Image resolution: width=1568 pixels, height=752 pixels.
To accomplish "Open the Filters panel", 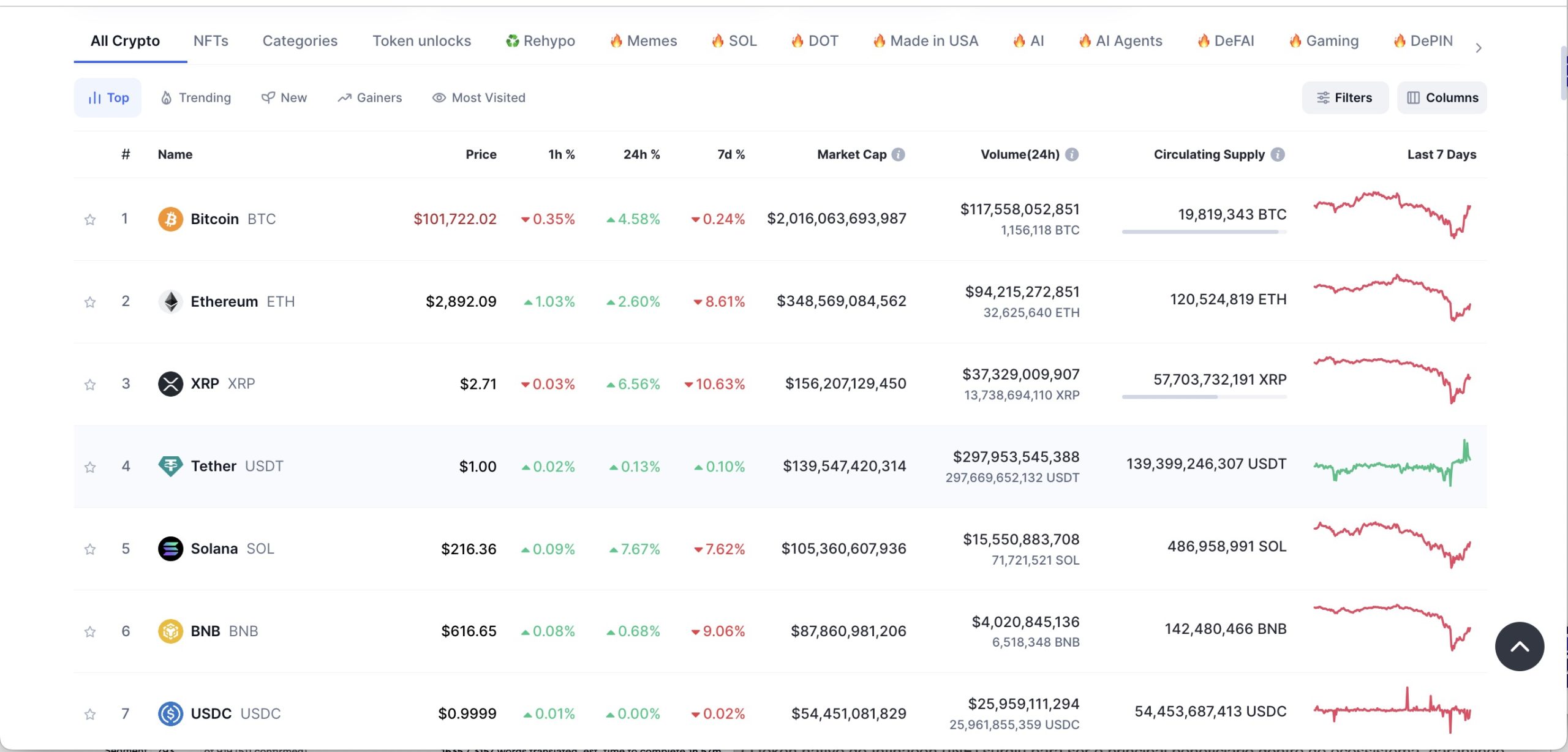I will [x=1345, y=97].
